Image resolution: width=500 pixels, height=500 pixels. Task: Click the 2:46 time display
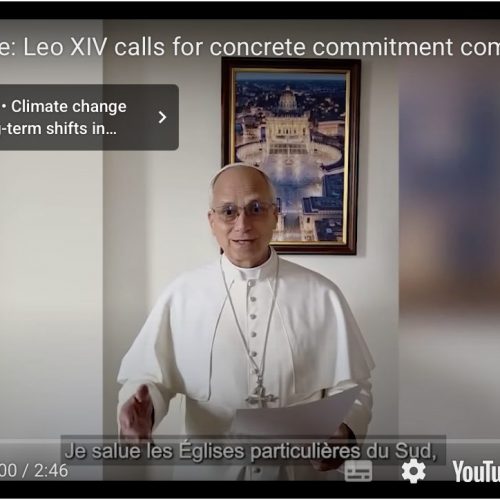coord(51,471)
